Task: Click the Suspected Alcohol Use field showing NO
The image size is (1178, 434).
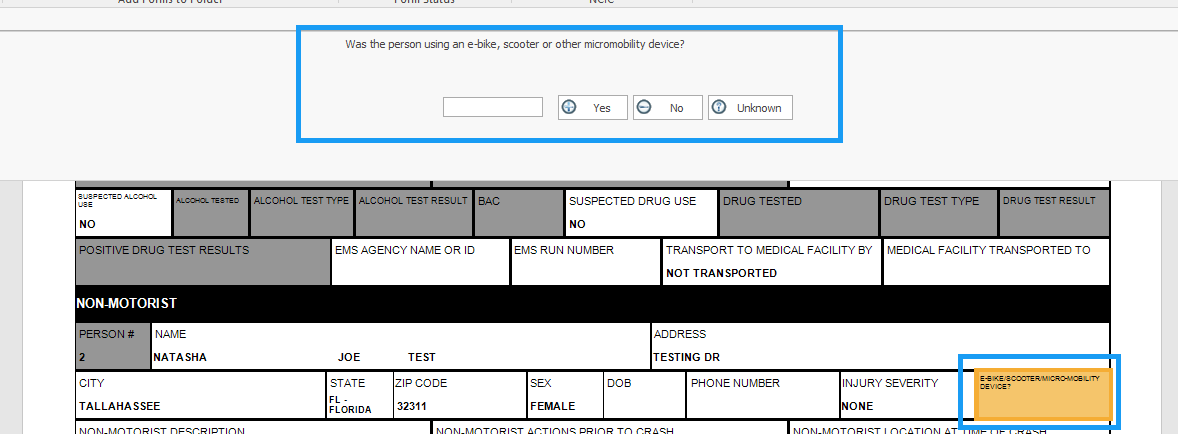Action: pyautogui.click(x=124, y=212)
